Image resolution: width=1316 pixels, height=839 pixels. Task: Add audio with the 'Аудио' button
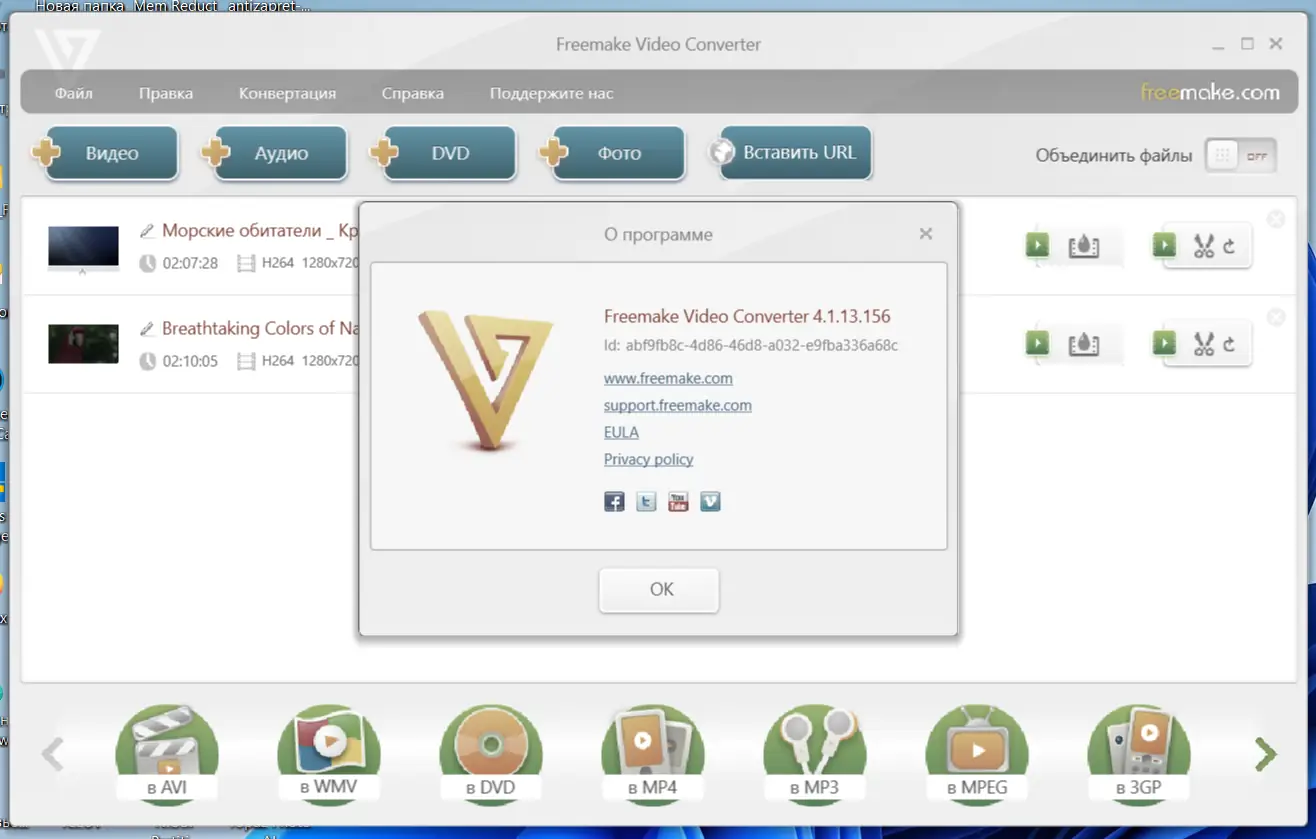(274, 153)
